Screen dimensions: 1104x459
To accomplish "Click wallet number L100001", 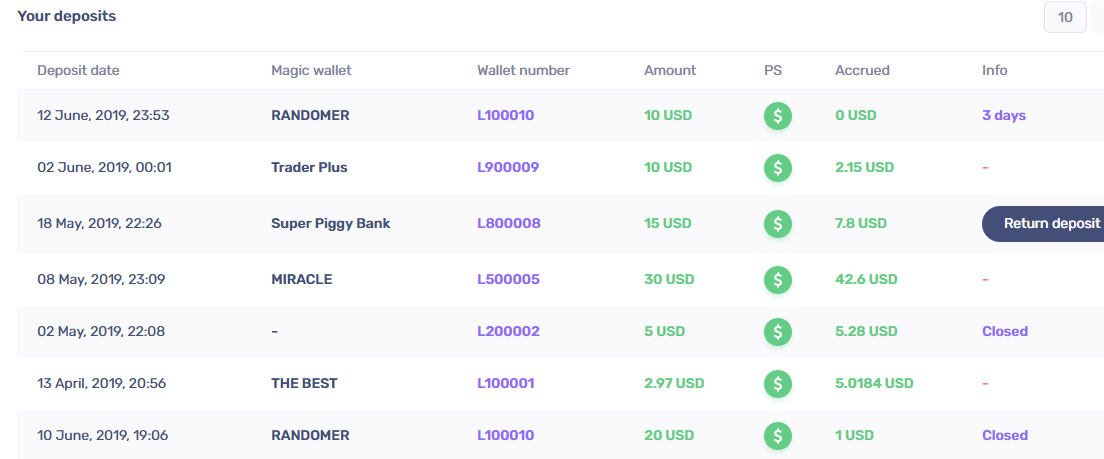I will pyautogui.click(x=506, y=383).
